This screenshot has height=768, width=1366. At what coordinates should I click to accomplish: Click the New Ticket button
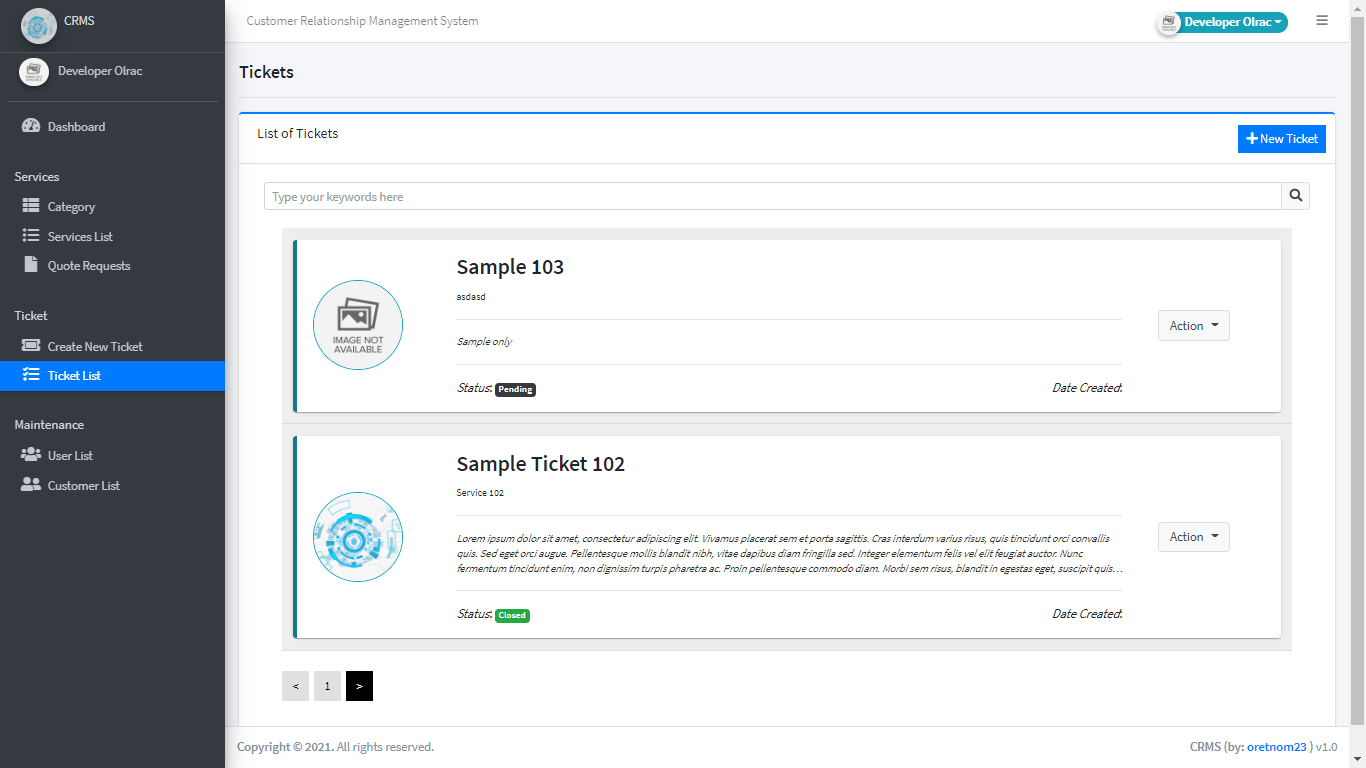coord(1282,139)
